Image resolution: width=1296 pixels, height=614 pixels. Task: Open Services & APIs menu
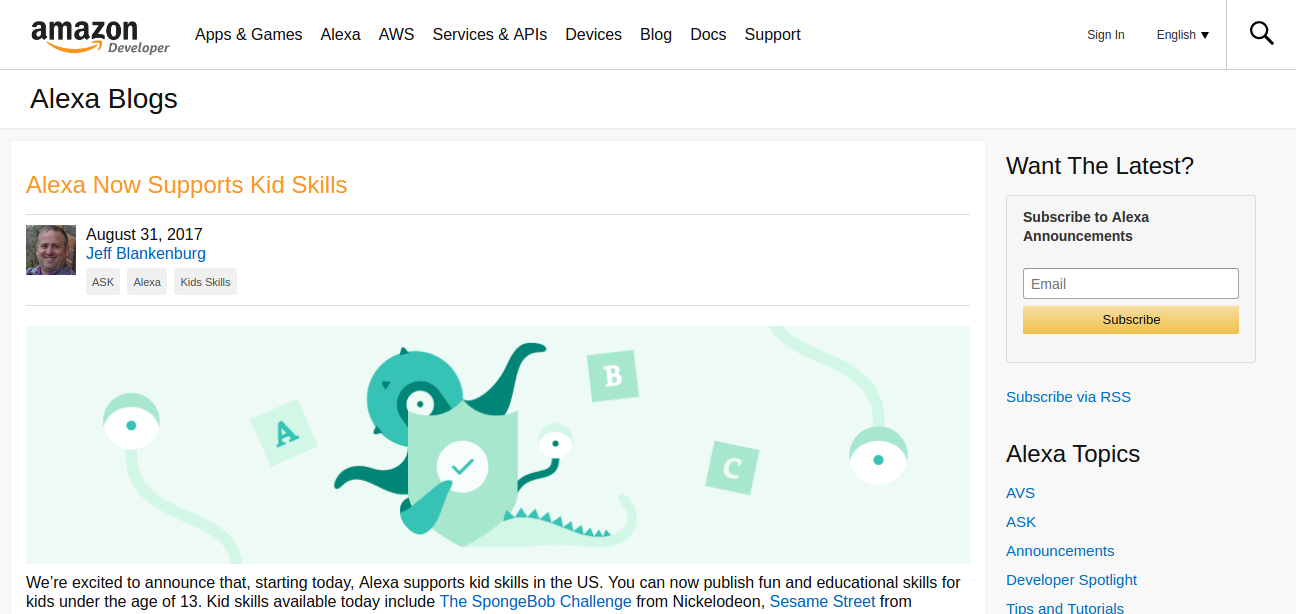490,34
